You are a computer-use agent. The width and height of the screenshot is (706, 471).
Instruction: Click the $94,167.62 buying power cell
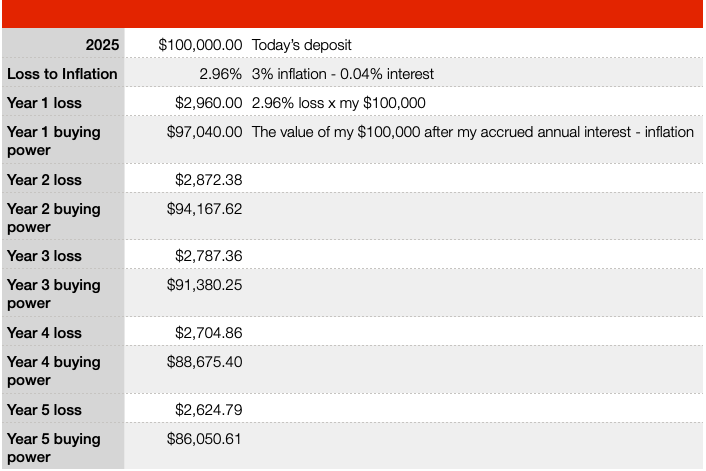[204, 208]
